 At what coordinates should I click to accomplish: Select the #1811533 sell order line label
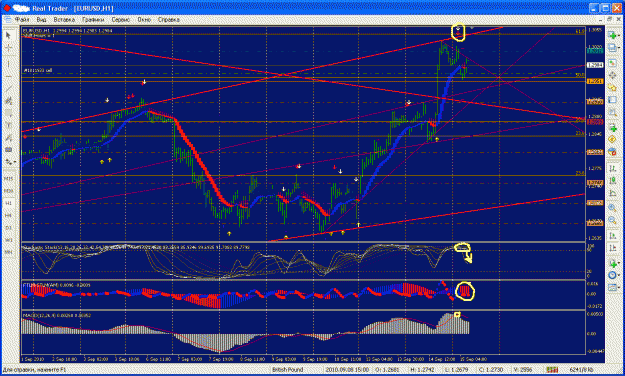coord(38,70)
